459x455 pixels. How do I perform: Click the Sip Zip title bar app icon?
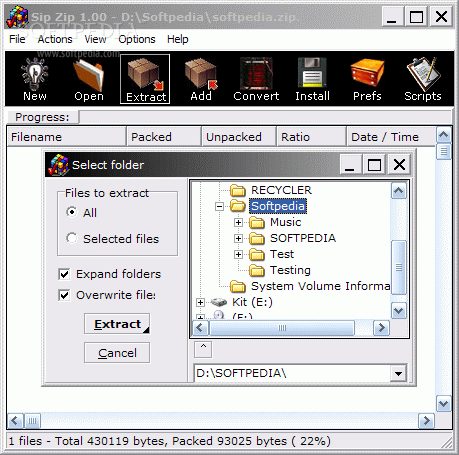[x=17, y=17]
